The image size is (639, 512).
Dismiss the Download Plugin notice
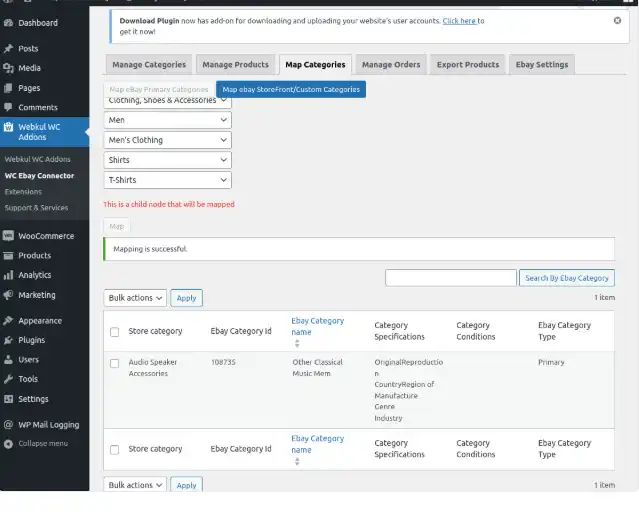click(x=617, y=20)
